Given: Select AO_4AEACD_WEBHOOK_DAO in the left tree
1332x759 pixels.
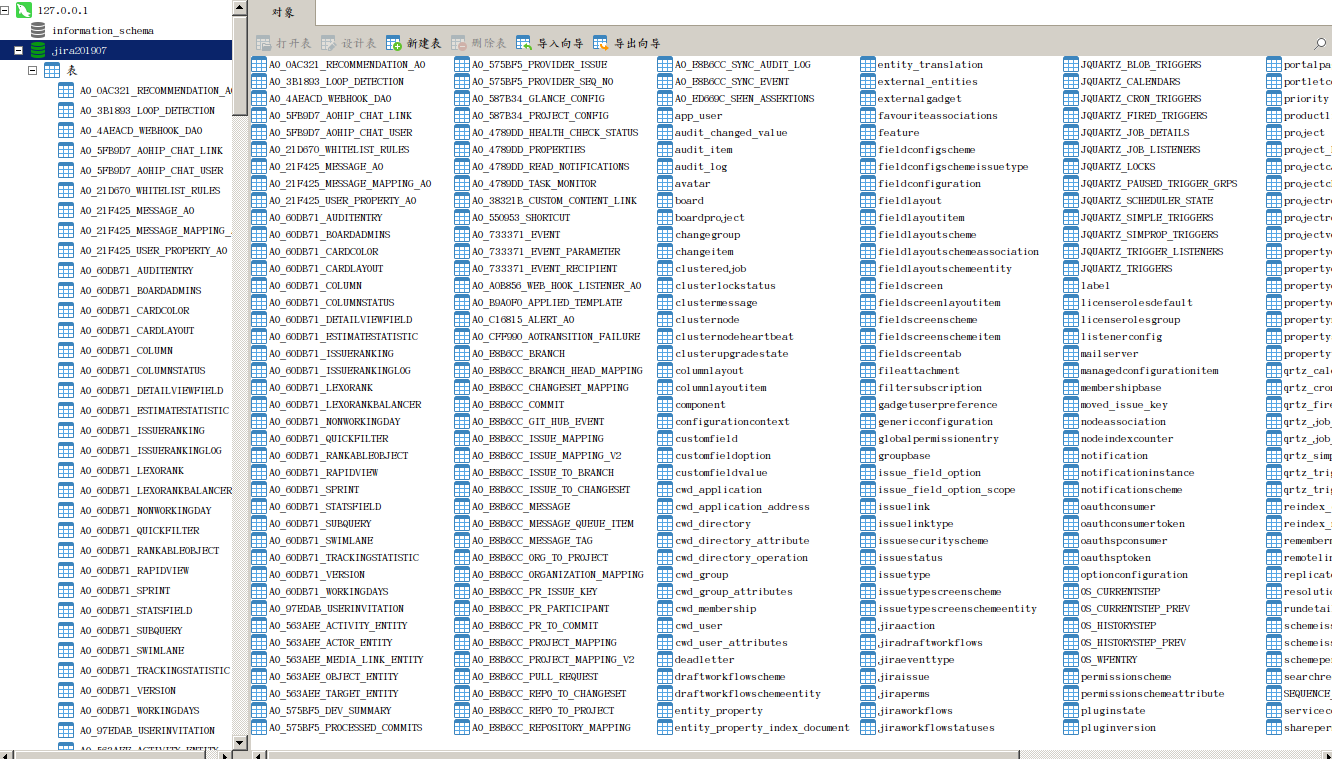Looking at the screenshot, I should tap(141, 130).
